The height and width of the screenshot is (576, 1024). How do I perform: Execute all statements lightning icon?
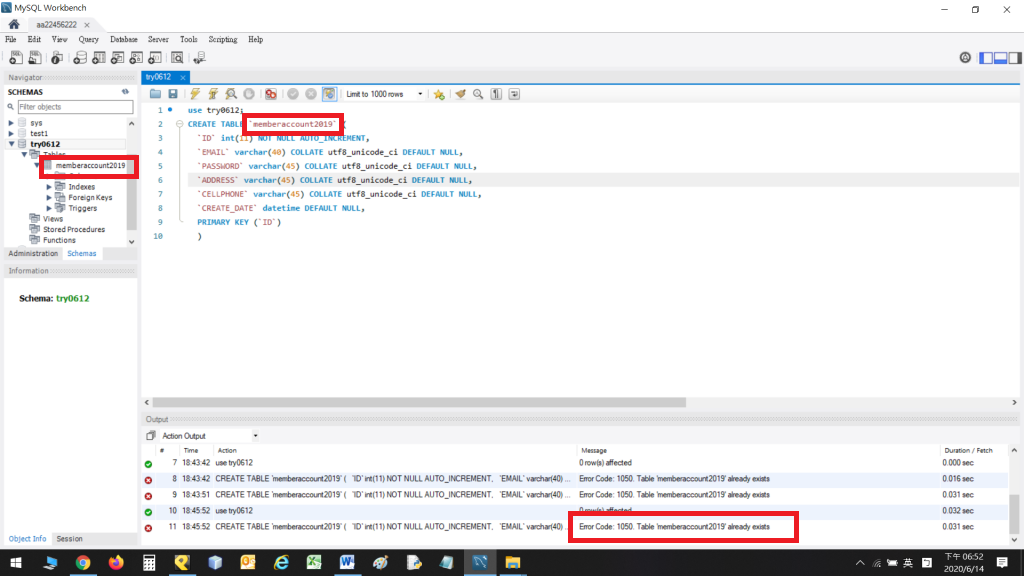195,94
